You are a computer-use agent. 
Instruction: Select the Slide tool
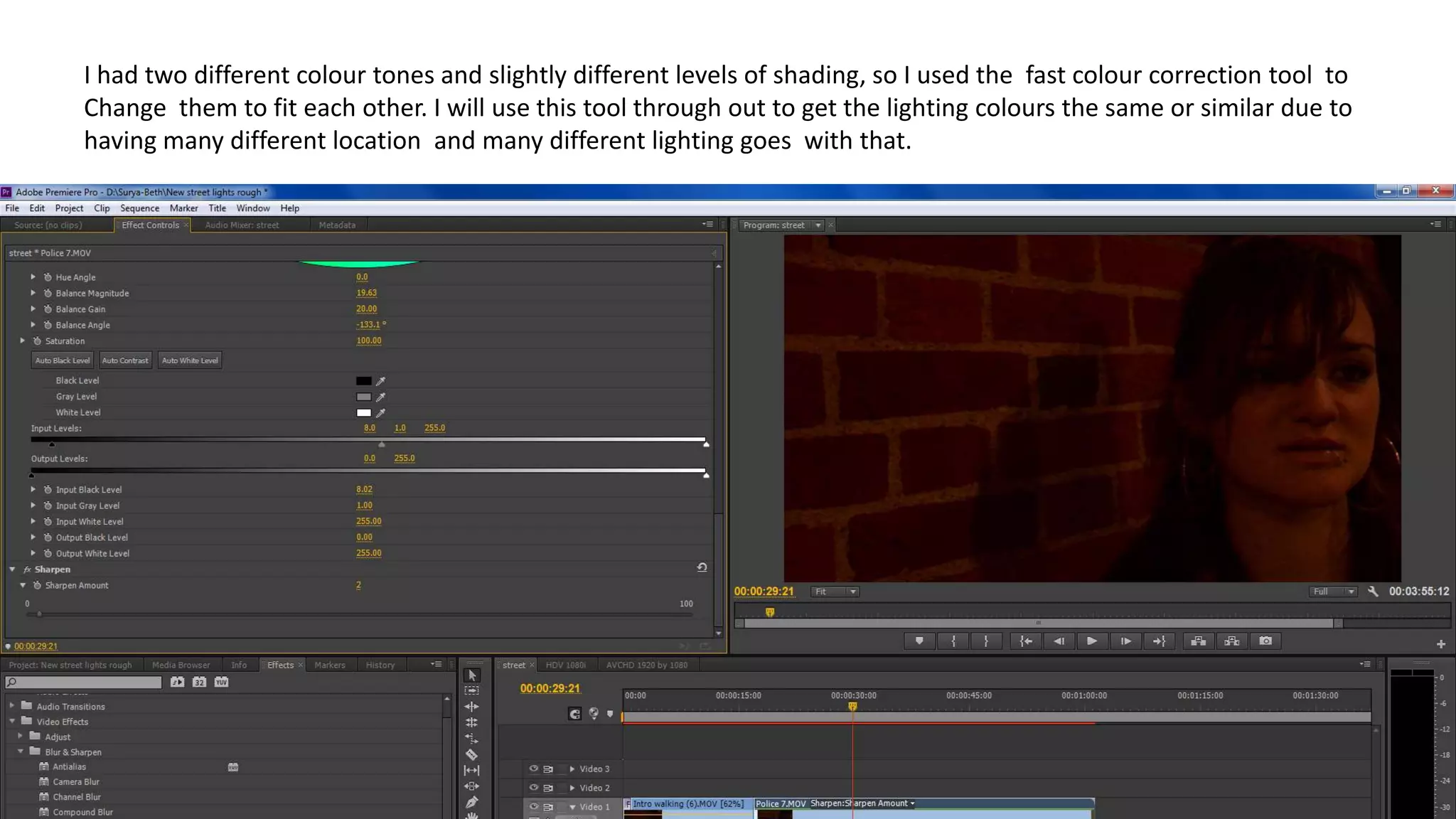point(471,786)
